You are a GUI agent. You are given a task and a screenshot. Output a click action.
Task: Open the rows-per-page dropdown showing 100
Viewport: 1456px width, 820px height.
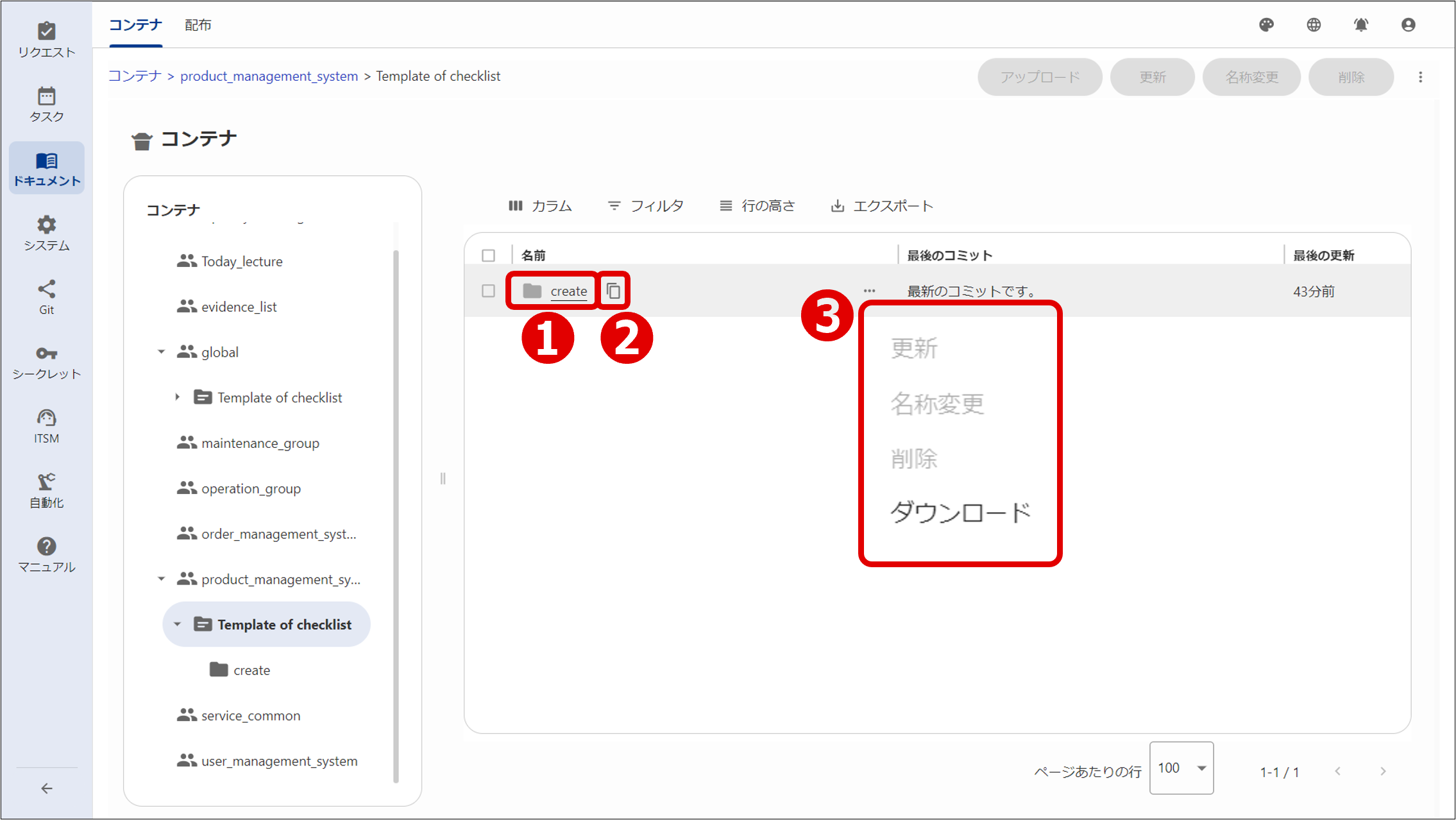coord(1181,767)
